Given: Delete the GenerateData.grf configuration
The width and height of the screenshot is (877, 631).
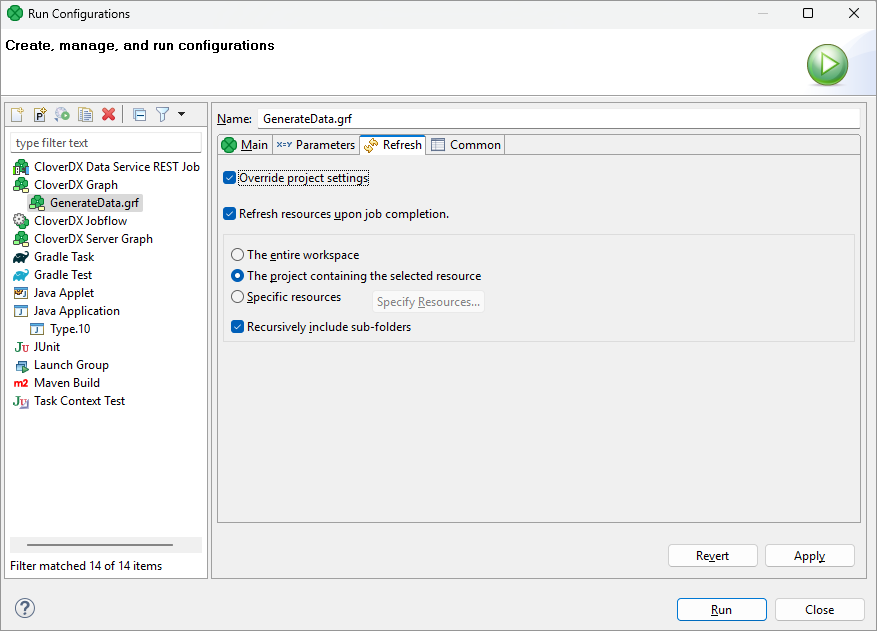Looking at the screenshot, I should [x=107, y=114].
